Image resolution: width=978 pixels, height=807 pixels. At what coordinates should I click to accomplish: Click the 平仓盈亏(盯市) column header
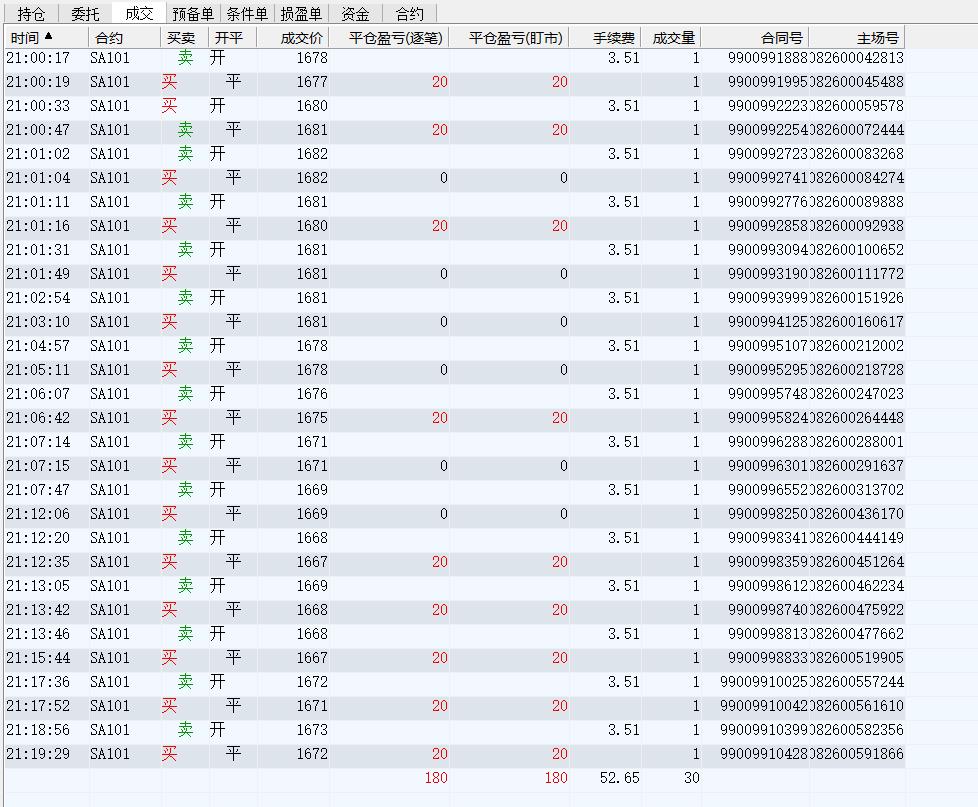[508, 38]
